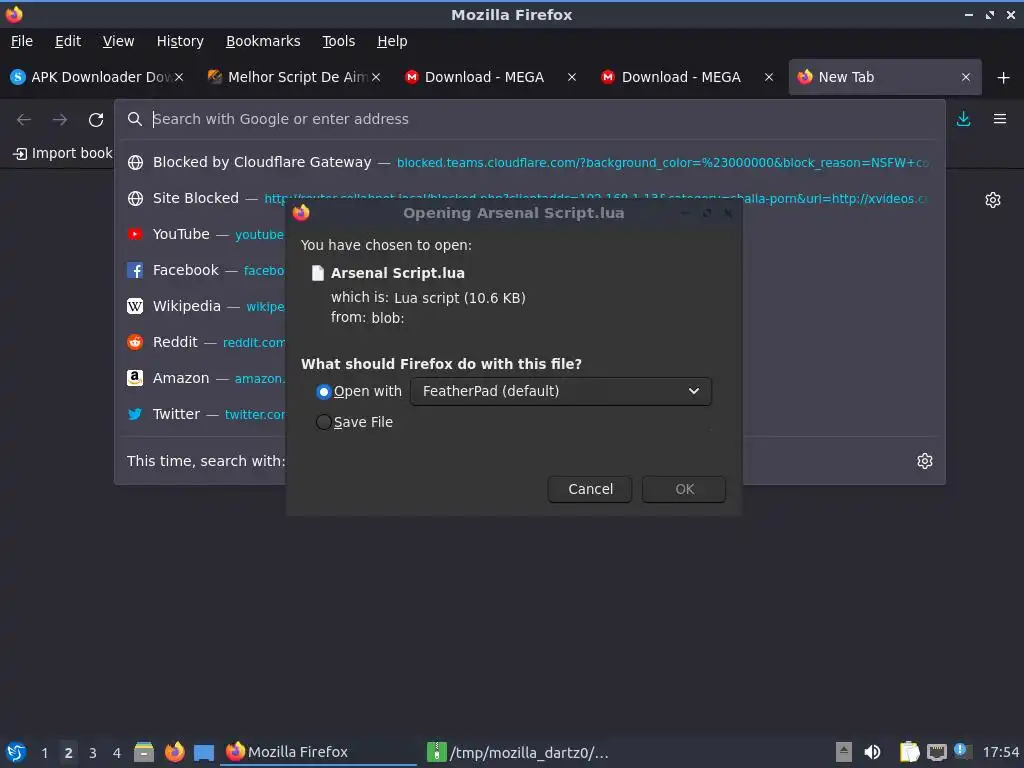The height and width of the screenshot is (768, 1024).
Task: Close the New Tab tab
Action: 966,77
